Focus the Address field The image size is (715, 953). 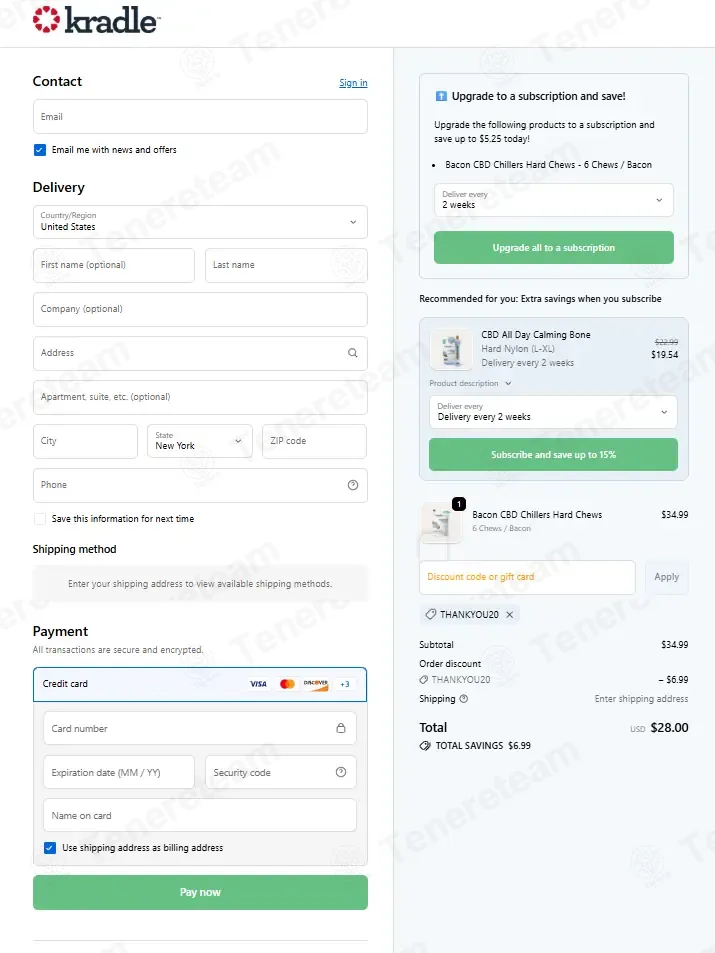[200, 353]
